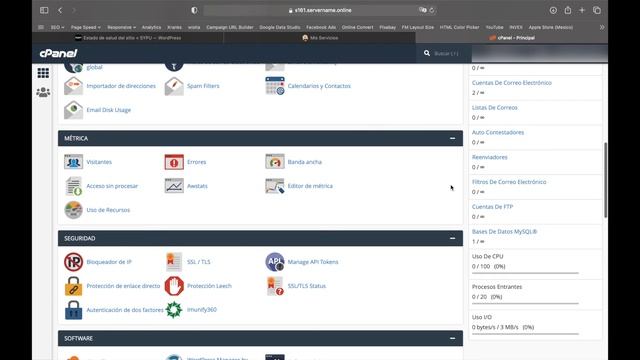Open the Facebook Ads bookmark
This screenshot has height=360, width=640.
point(321,27)
